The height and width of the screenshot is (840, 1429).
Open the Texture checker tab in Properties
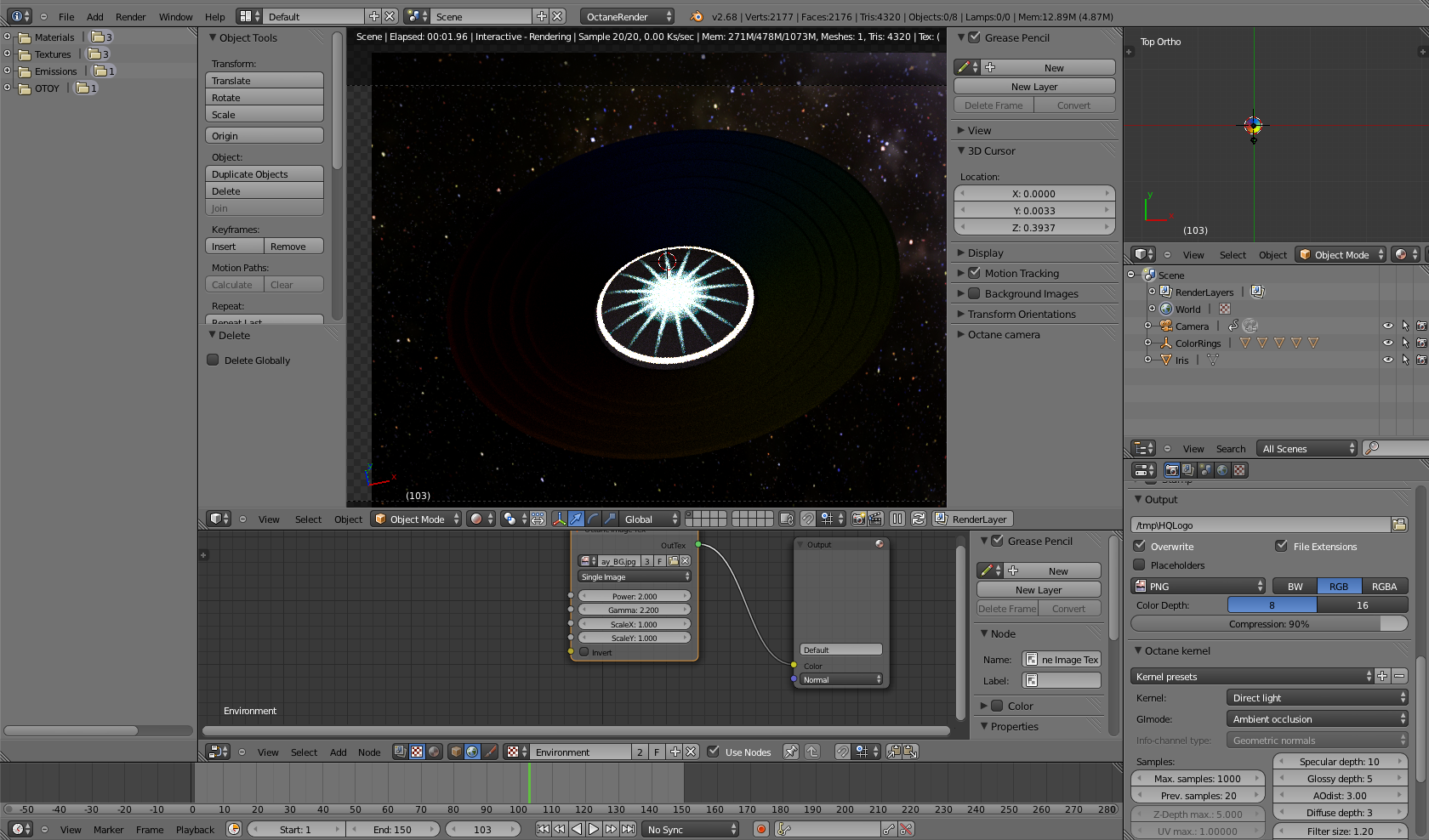(1239, 470)
